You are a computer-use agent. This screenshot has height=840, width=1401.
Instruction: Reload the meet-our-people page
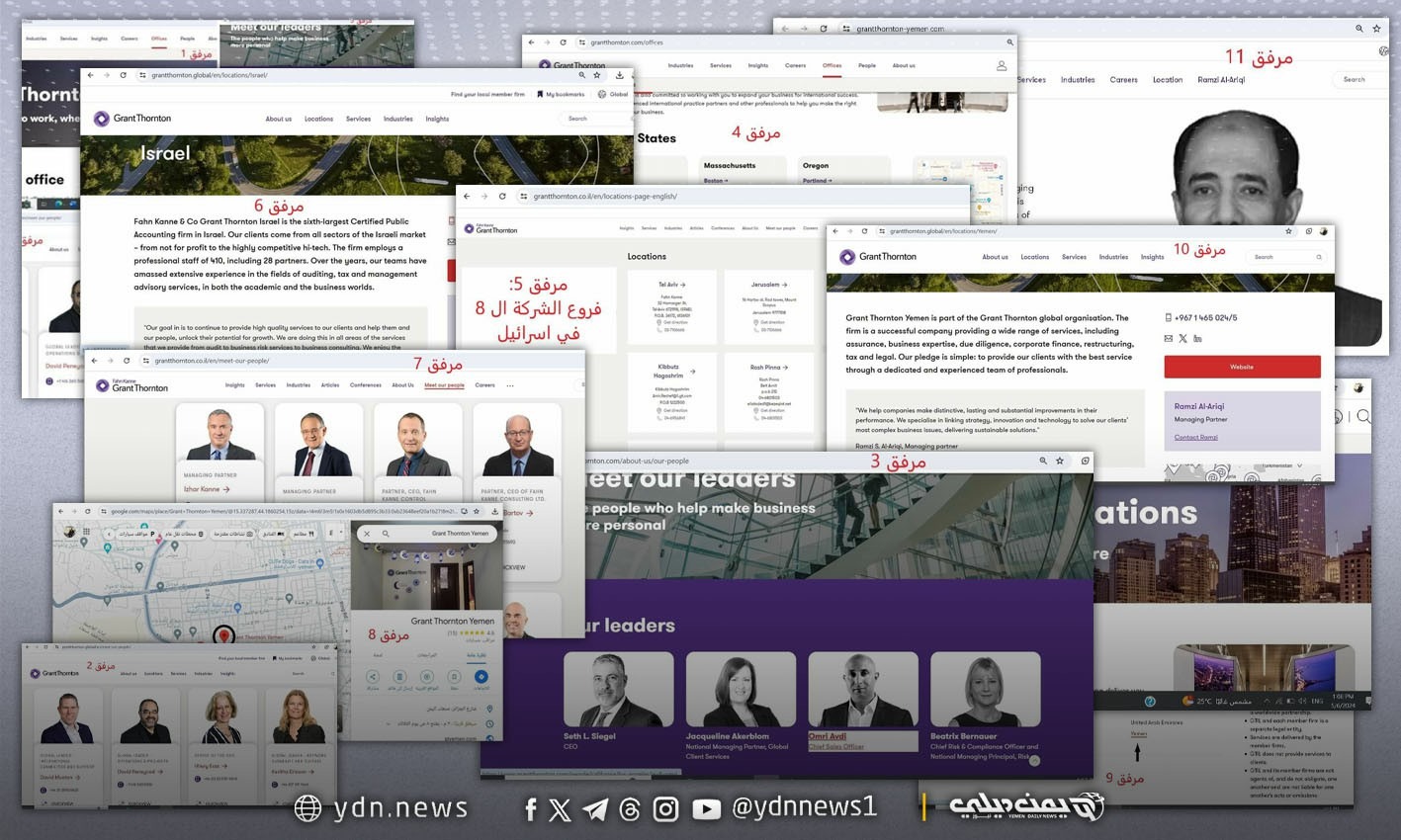point(127,361)
